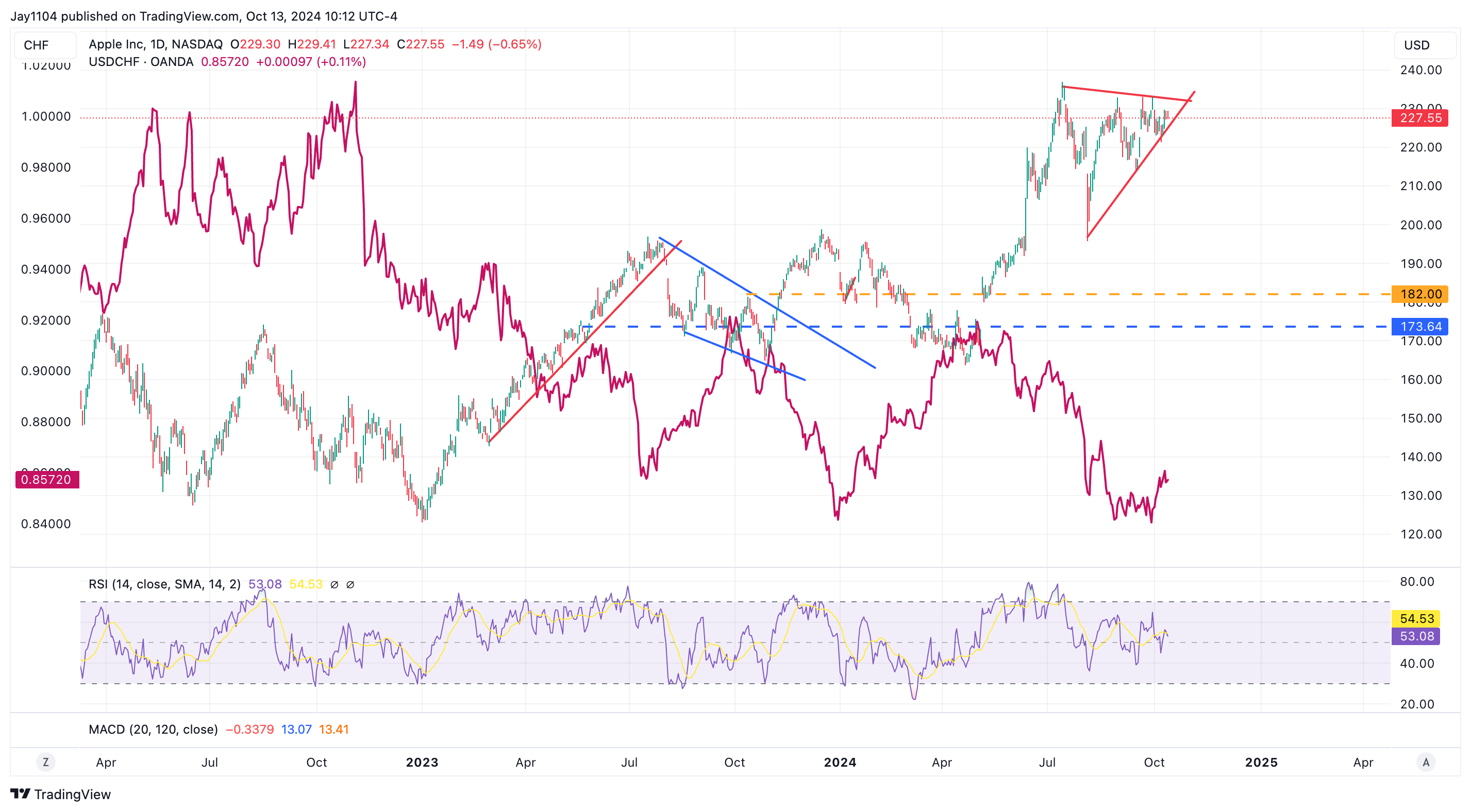Image resolution: width=1471 pixels, height=812 pixels.
Task: Click the orange 182.00 price label
Action: [x=1420, y=294]
